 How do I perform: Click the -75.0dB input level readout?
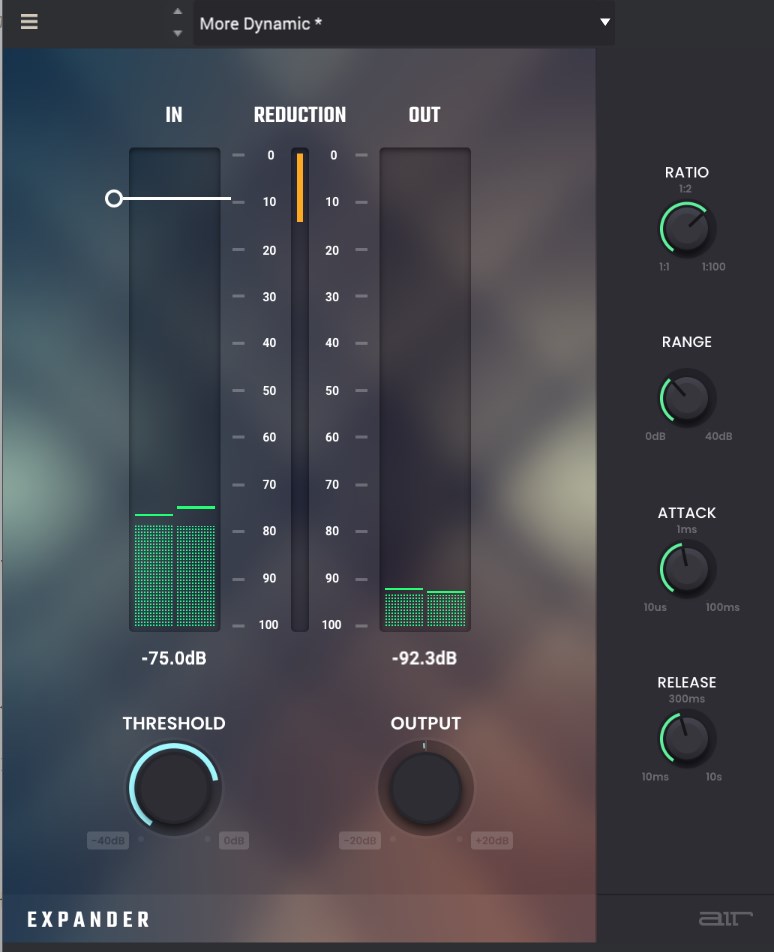174,659
